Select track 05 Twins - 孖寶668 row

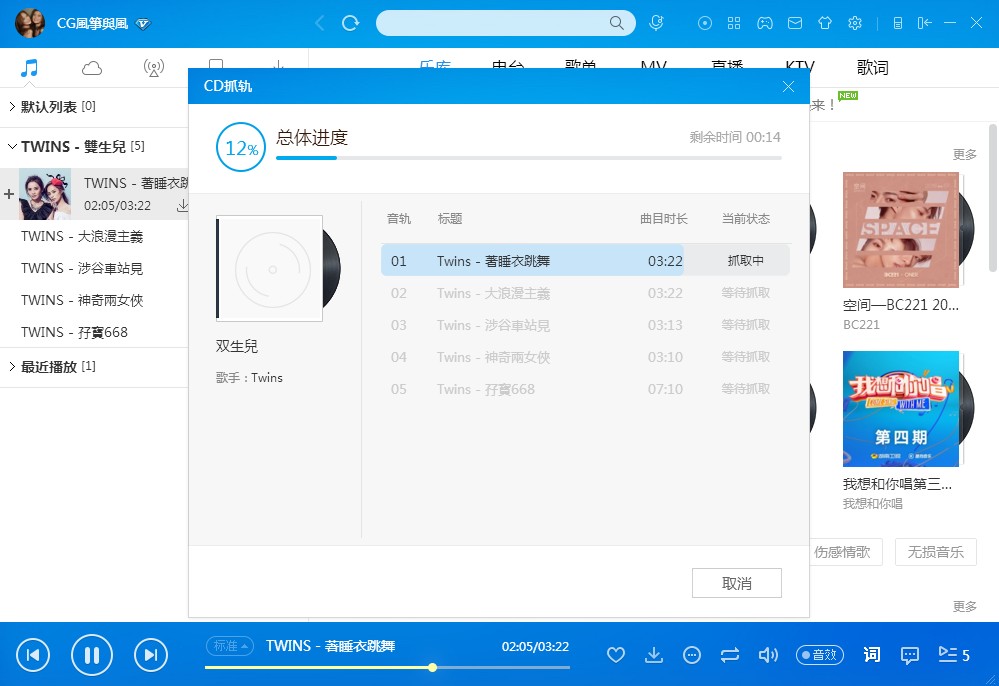click(x=586, y=389)
